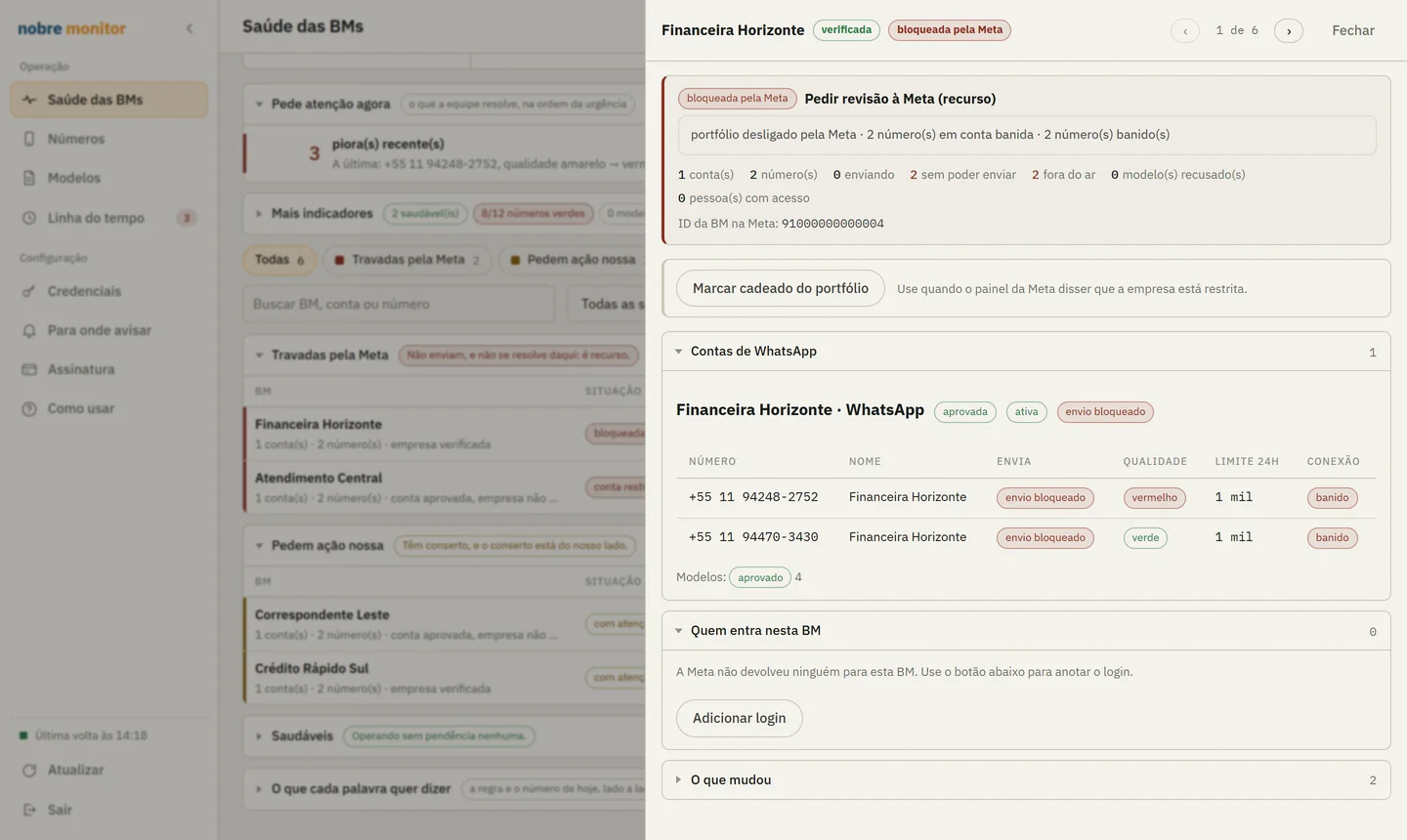Select the Todas filter tab
The width and height of the screenshot is (1407, 840).
tap(279, 260)
